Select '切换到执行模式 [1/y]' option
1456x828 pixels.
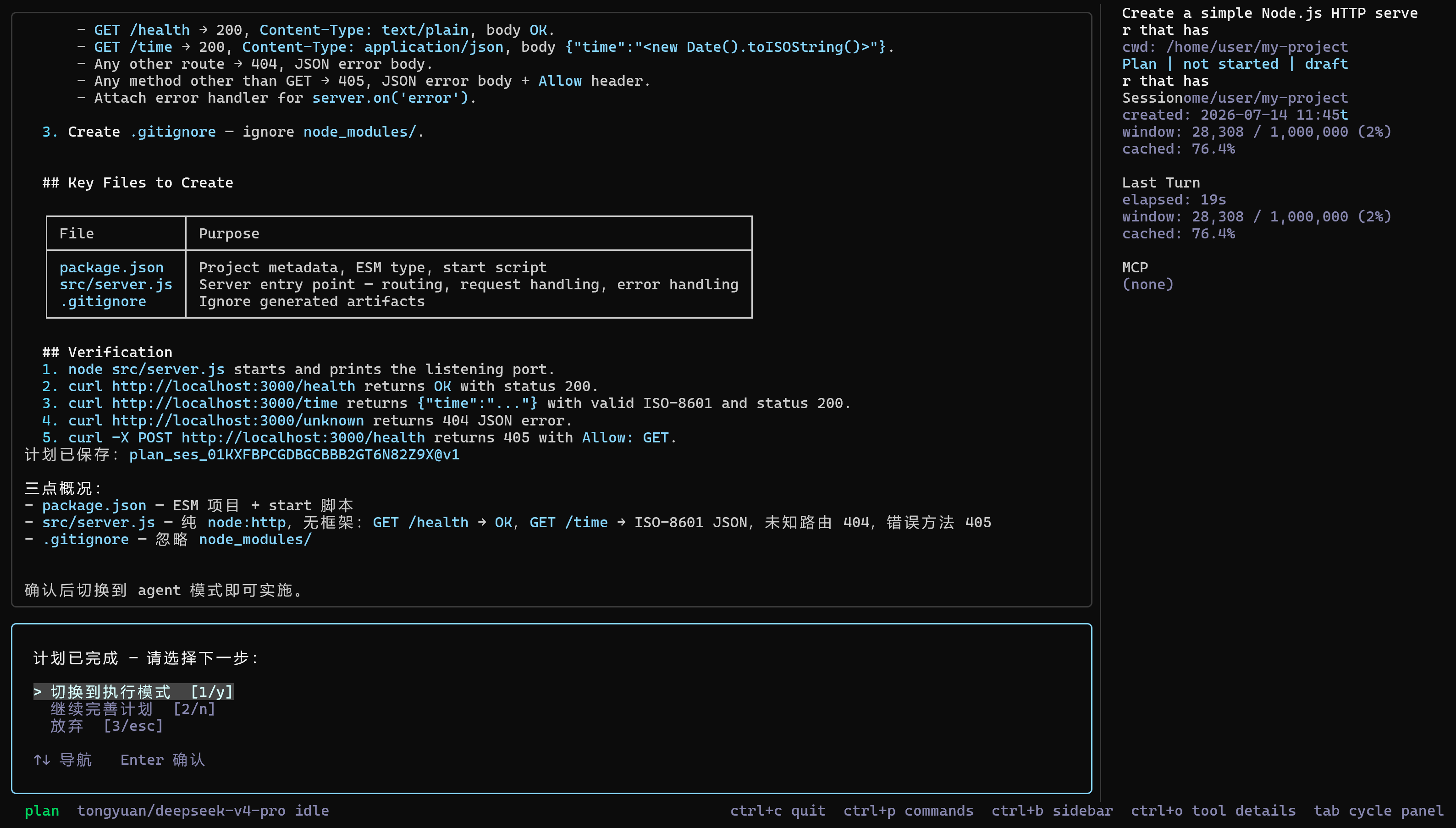(x=133, y=691)
